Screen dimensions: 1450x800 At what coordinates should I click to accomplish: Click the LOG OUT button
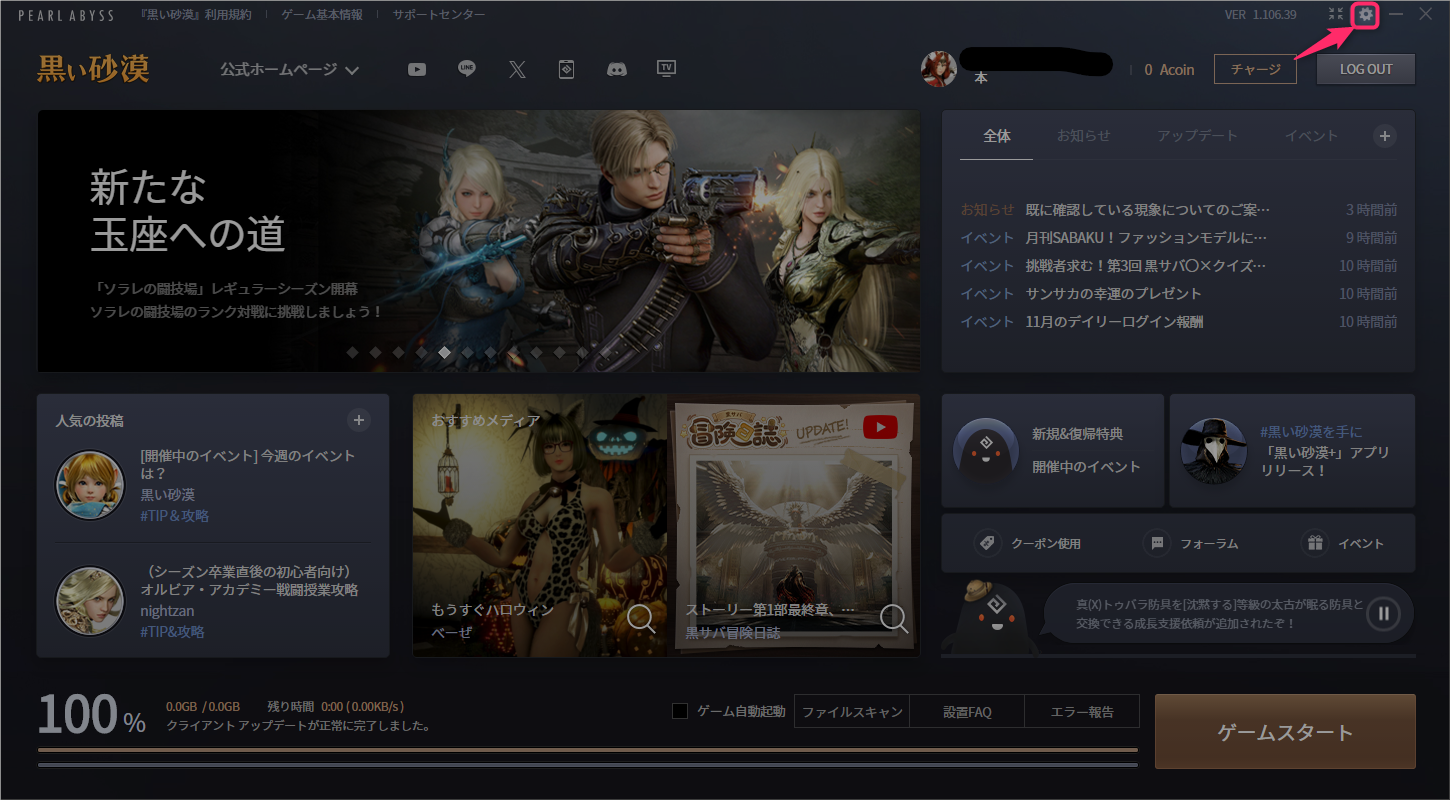click(x=1366, y=69)
